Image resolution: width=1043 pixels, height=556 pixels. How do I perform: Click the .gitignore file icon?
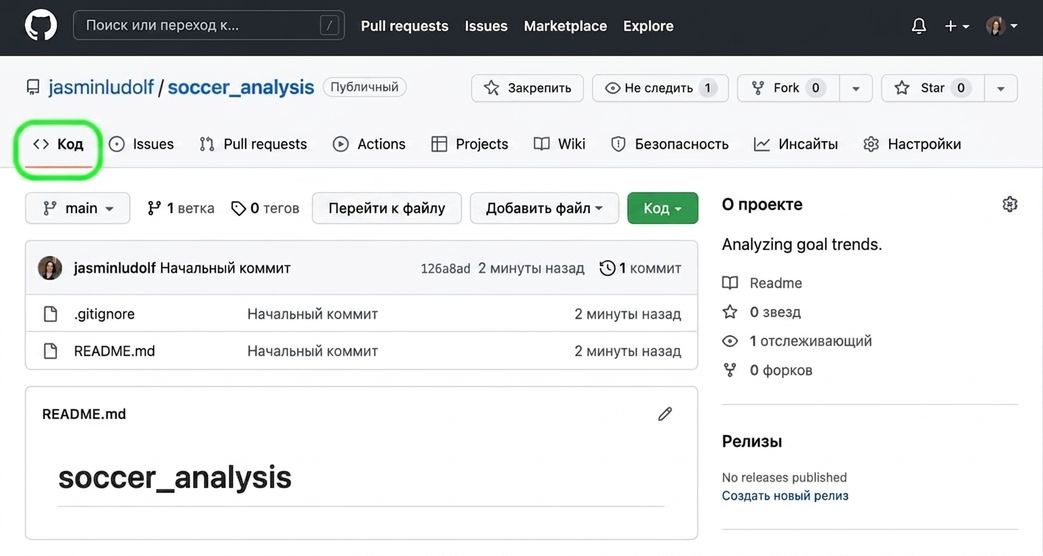click(51, 314)
